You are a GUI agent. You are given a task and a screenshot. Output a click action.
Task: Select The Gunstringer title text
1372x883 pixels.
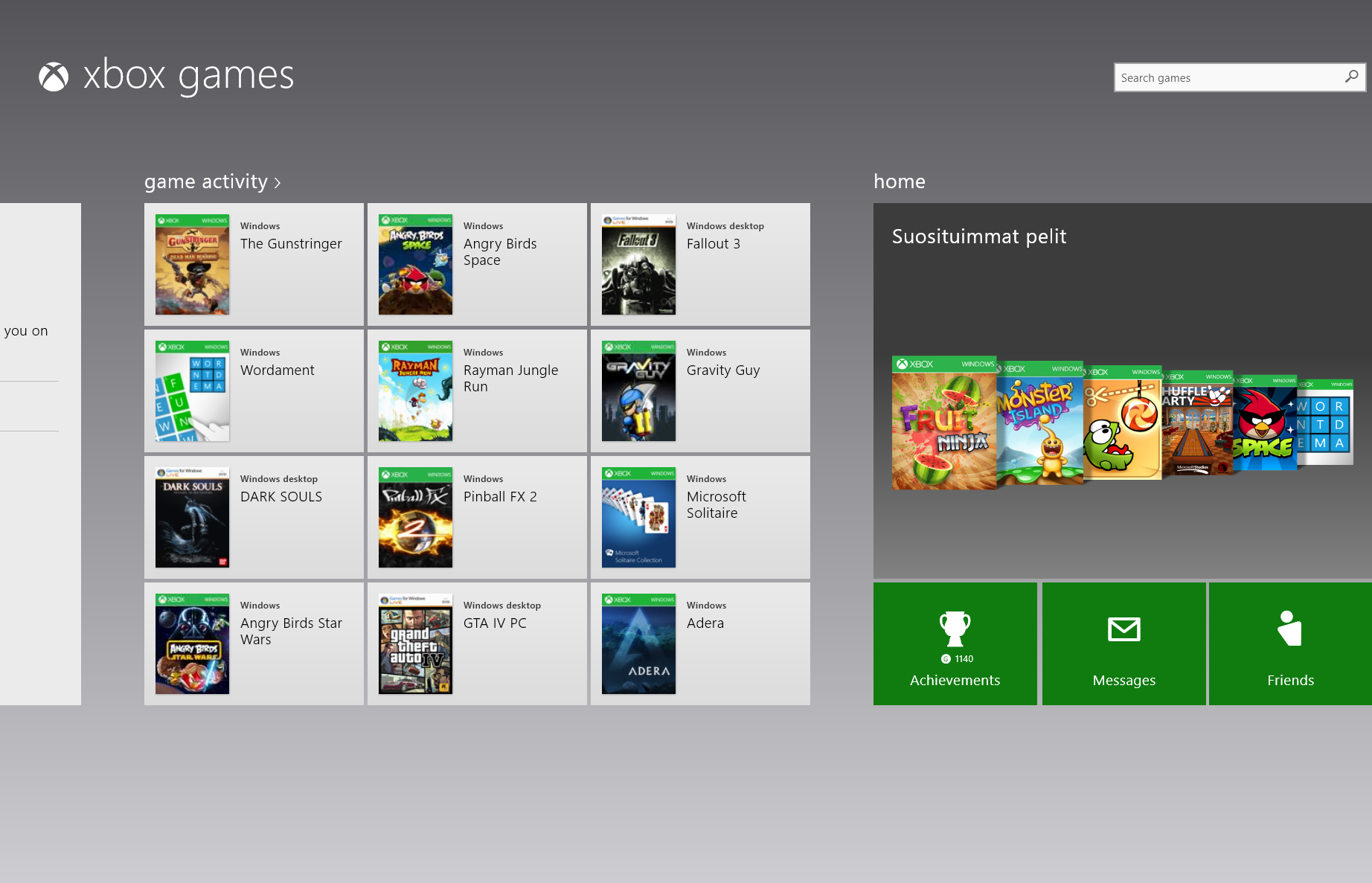click(x=291, y=244)
